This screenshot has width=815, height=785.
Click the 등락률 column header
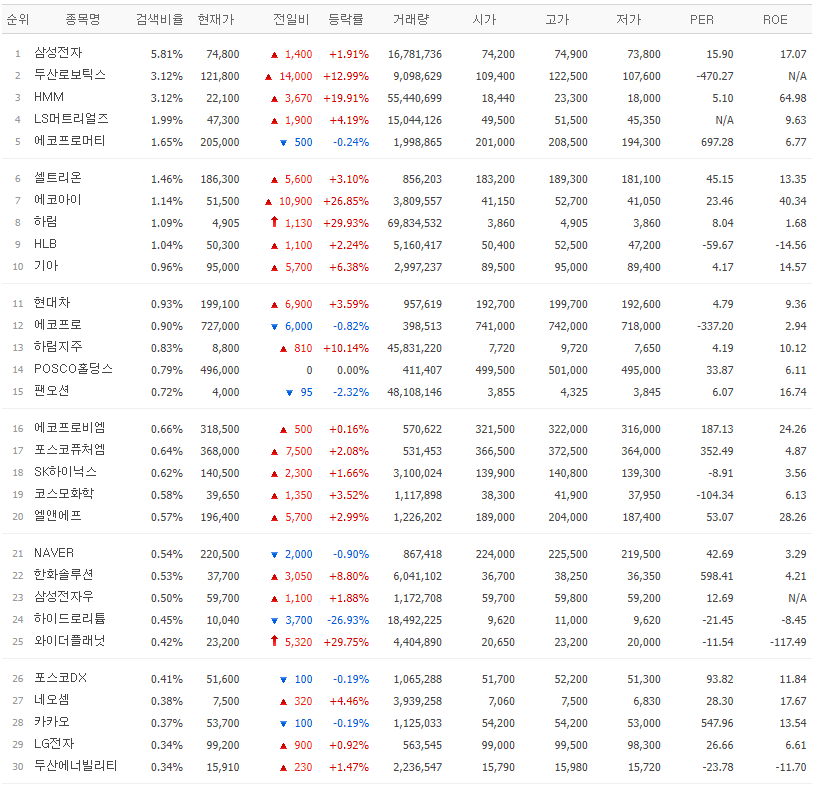[346, 20]
